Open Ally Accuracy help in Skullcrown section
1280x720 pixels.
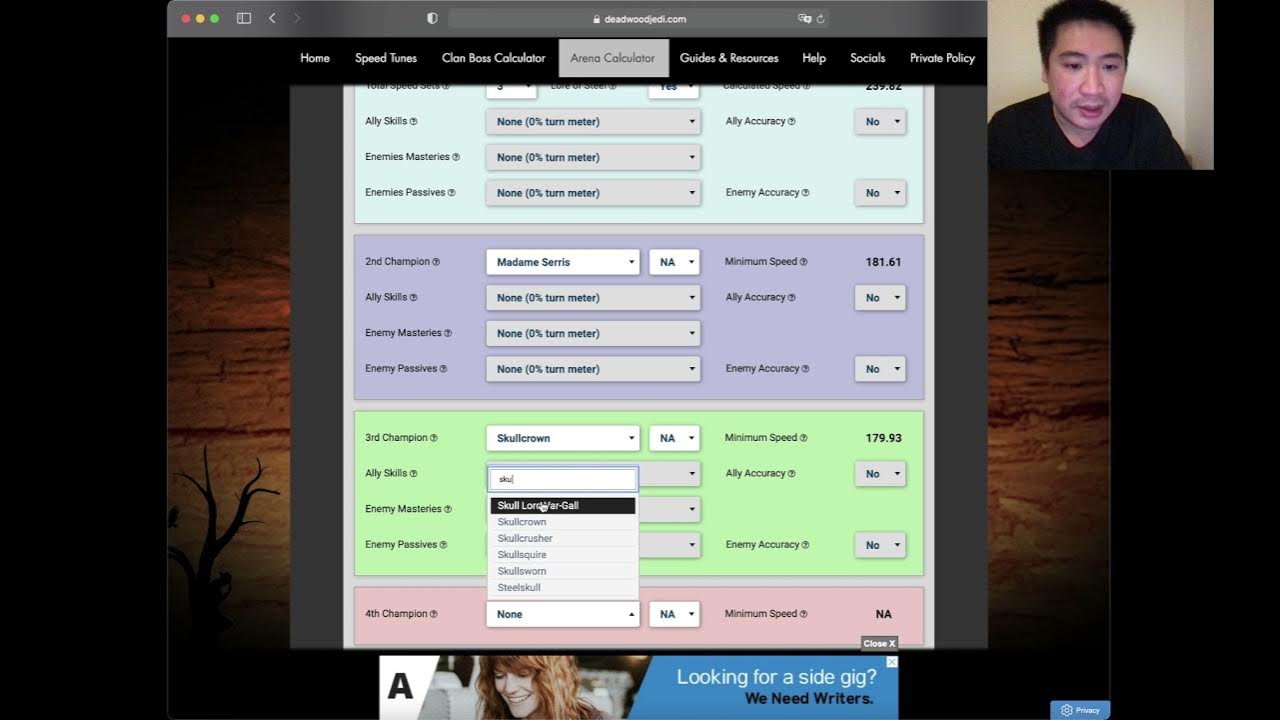click(x=791, y=474)
